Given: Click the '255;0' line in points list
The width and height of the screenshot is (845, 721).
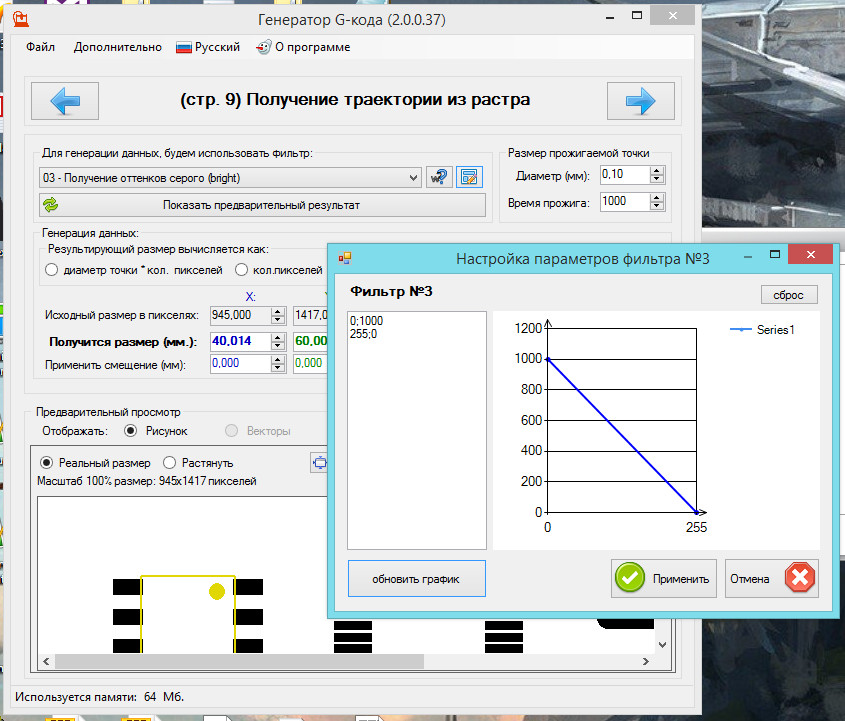Looking at the screenshot, I should (x=363, y=334).
